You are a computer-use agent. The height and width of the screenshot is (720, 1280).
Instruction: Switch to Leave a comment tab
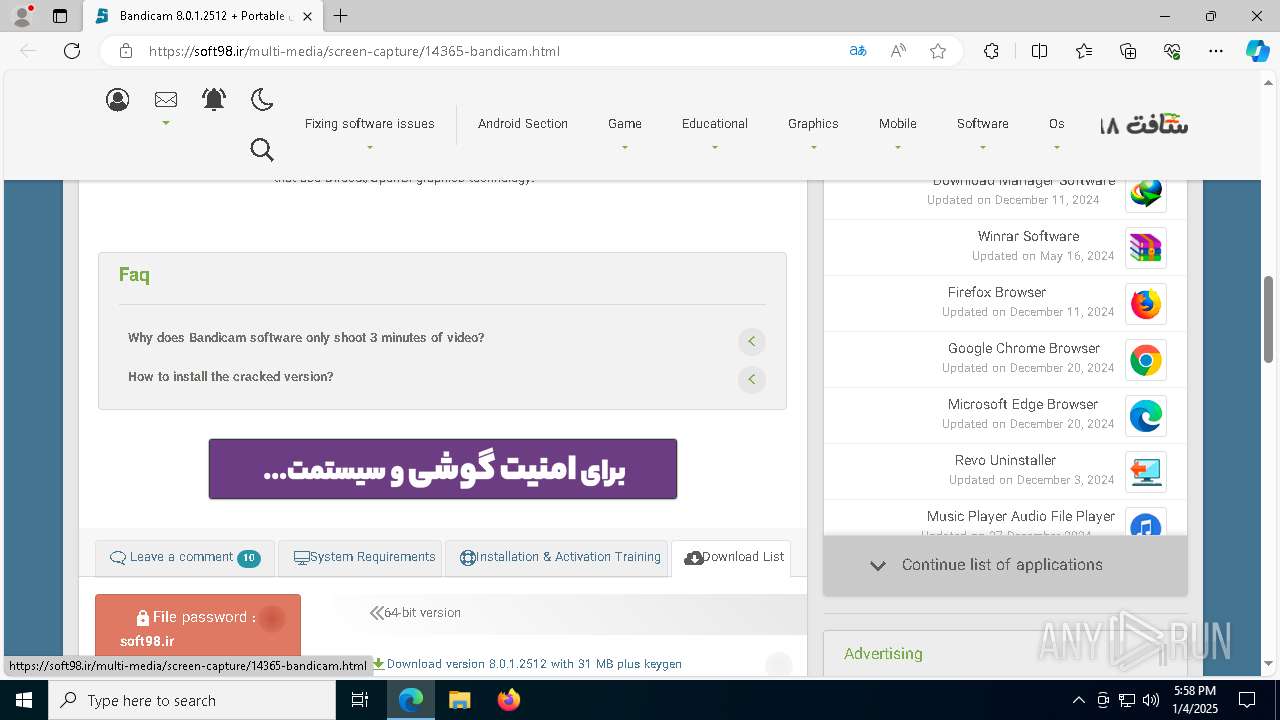tap(184, 558)
